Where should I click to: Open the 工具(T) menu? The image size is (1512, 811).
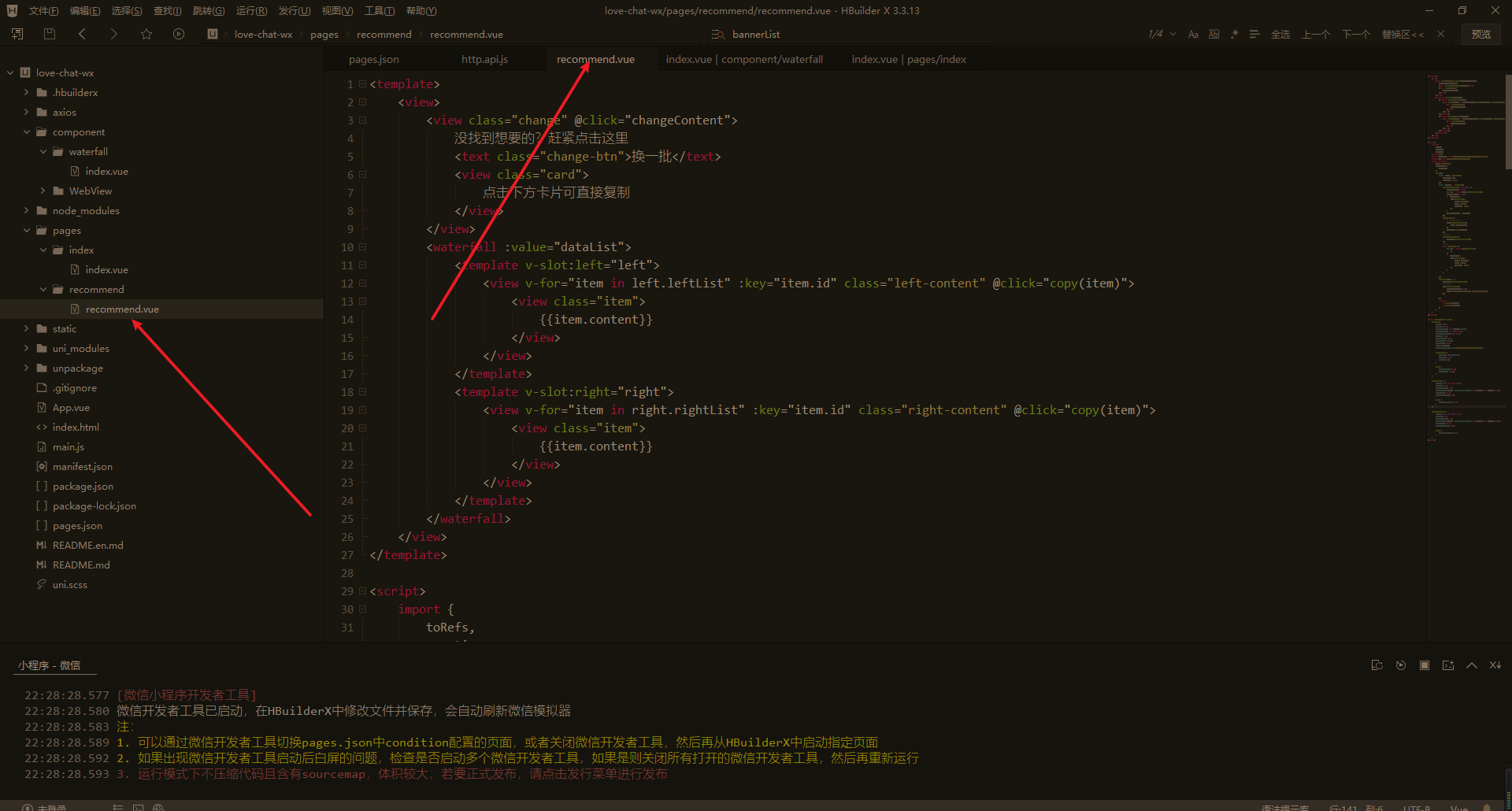tap(380, 10)
